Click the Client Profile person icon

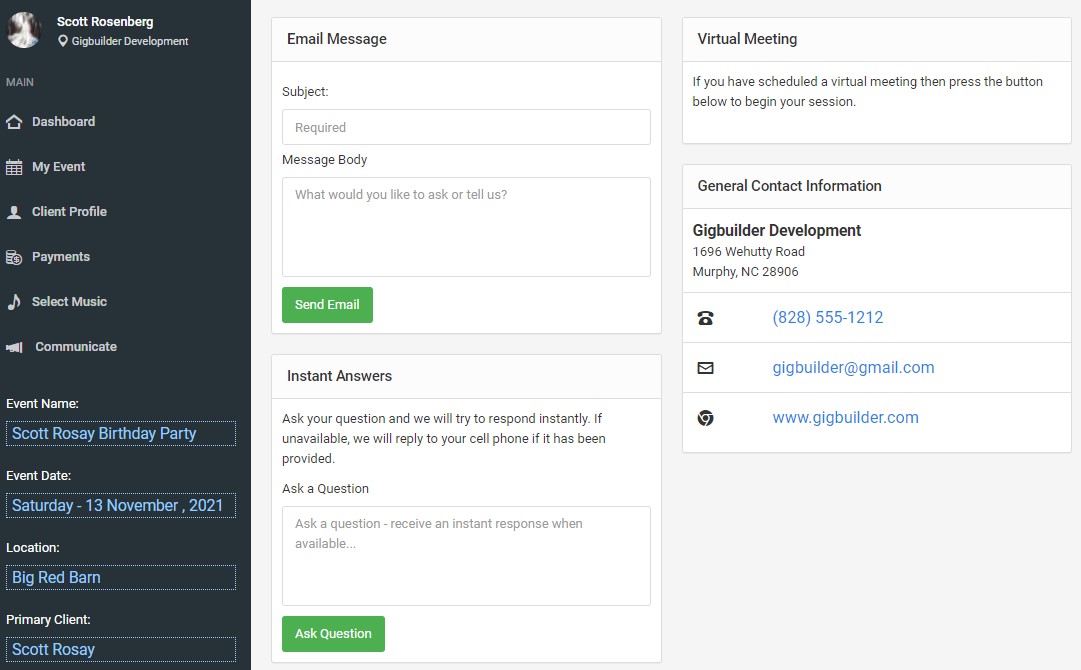(x=14, y=212)
